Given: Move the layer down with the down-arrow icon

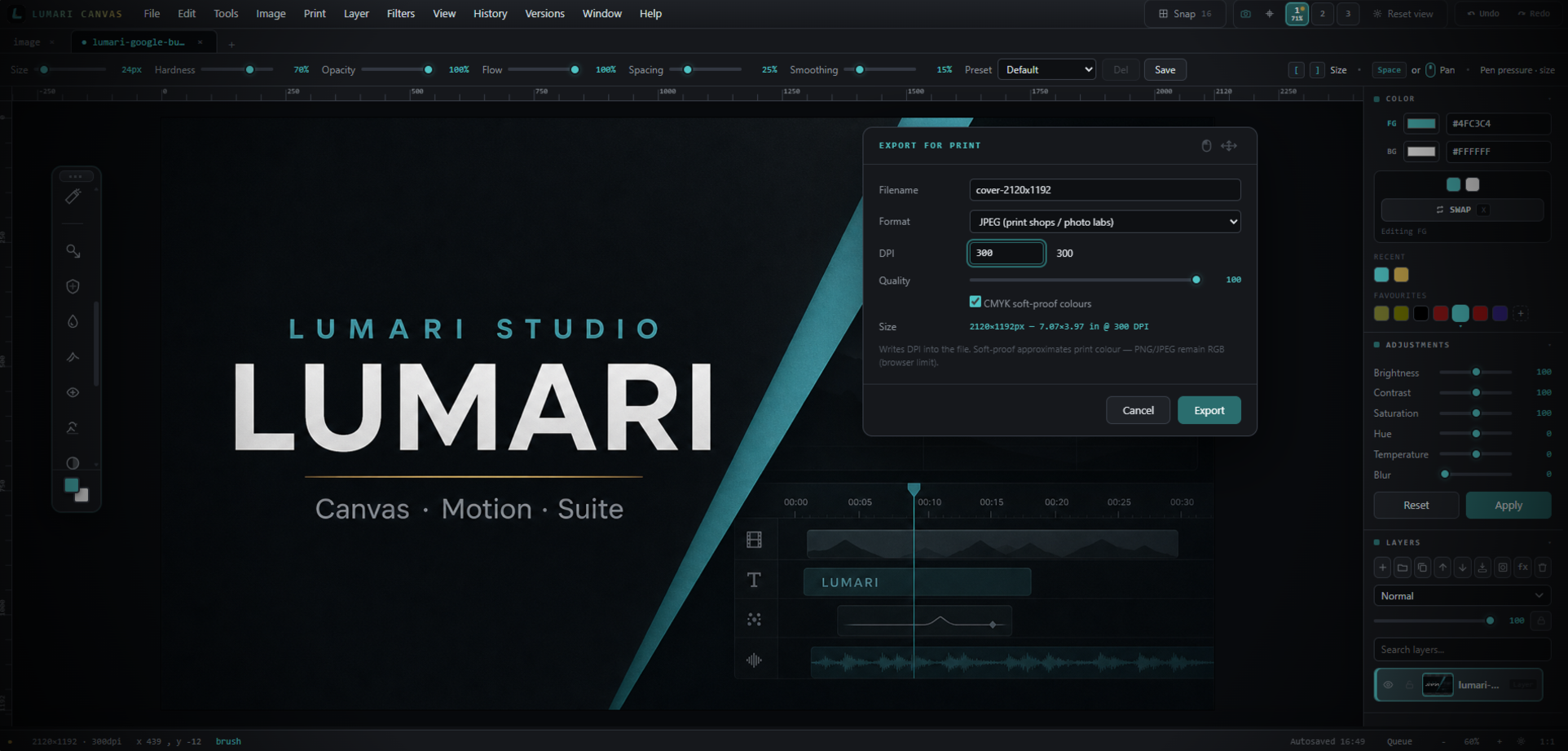Looking at the screenshot, I should (x=1463, y=568).
